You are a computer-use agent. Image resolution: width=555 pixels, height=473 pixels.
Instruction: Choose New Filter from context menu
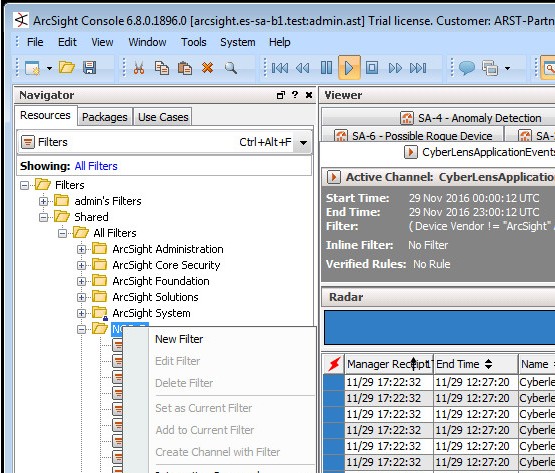pyautogui.click(x=179, y=339)
